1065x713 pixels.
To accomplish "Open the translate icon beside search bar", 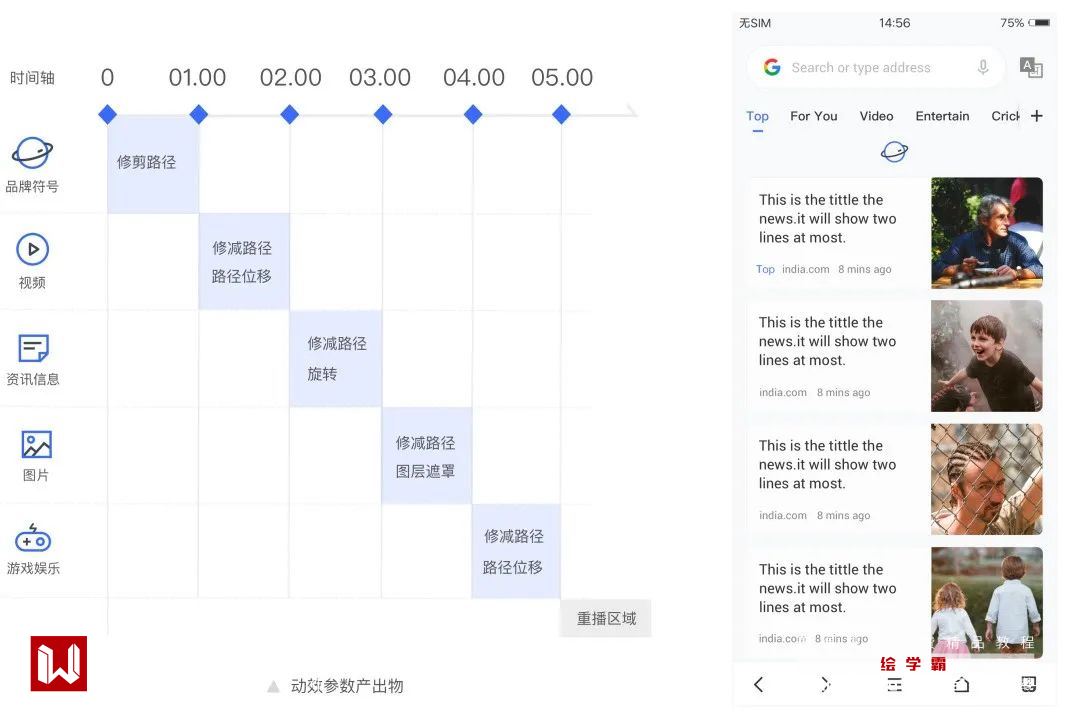I will [x=1030, y=67].
